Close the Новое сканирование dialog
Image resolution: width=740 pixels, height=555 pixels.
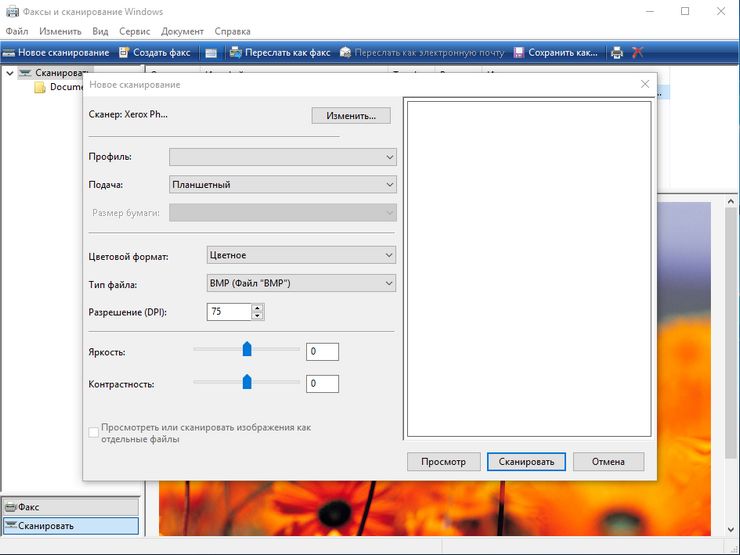645,84
